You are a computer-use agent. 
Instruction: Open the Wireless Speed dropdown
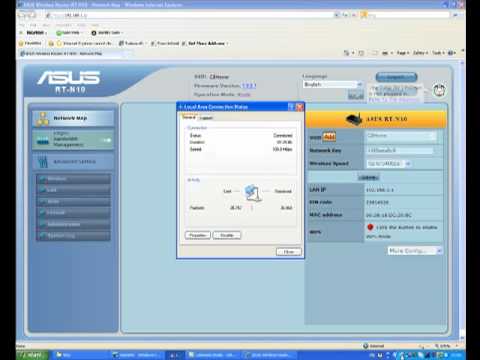tap(389, 164)
